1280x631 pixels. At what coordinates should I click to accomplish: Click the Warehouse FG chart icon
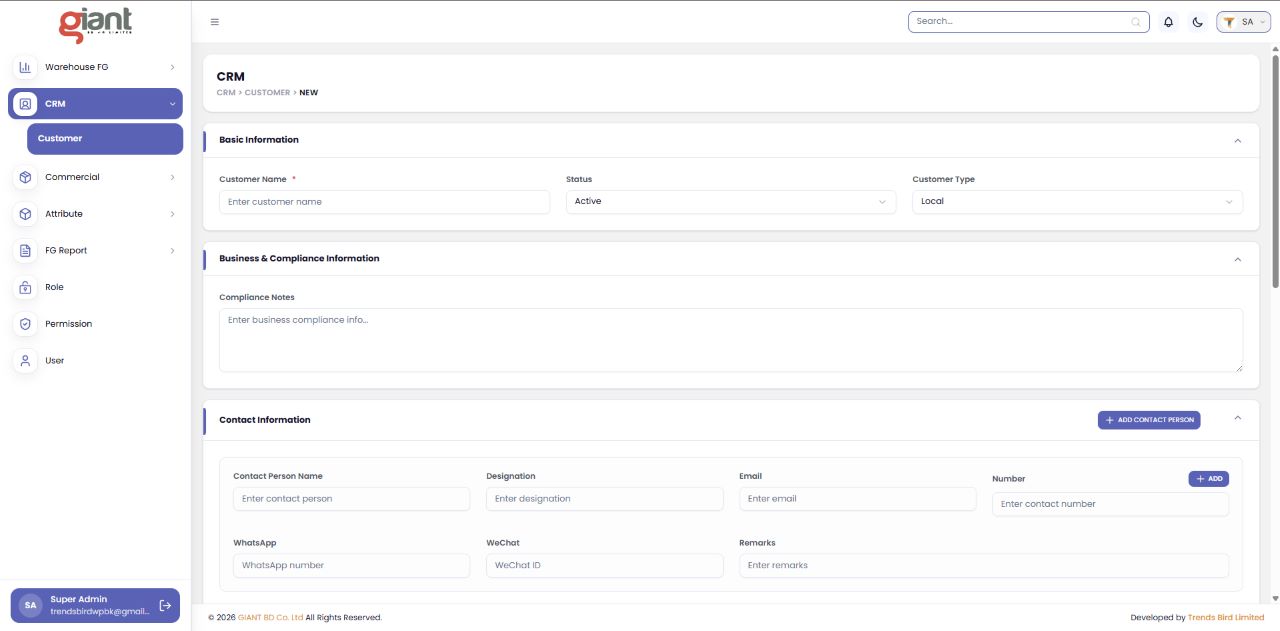pos(25,67)
